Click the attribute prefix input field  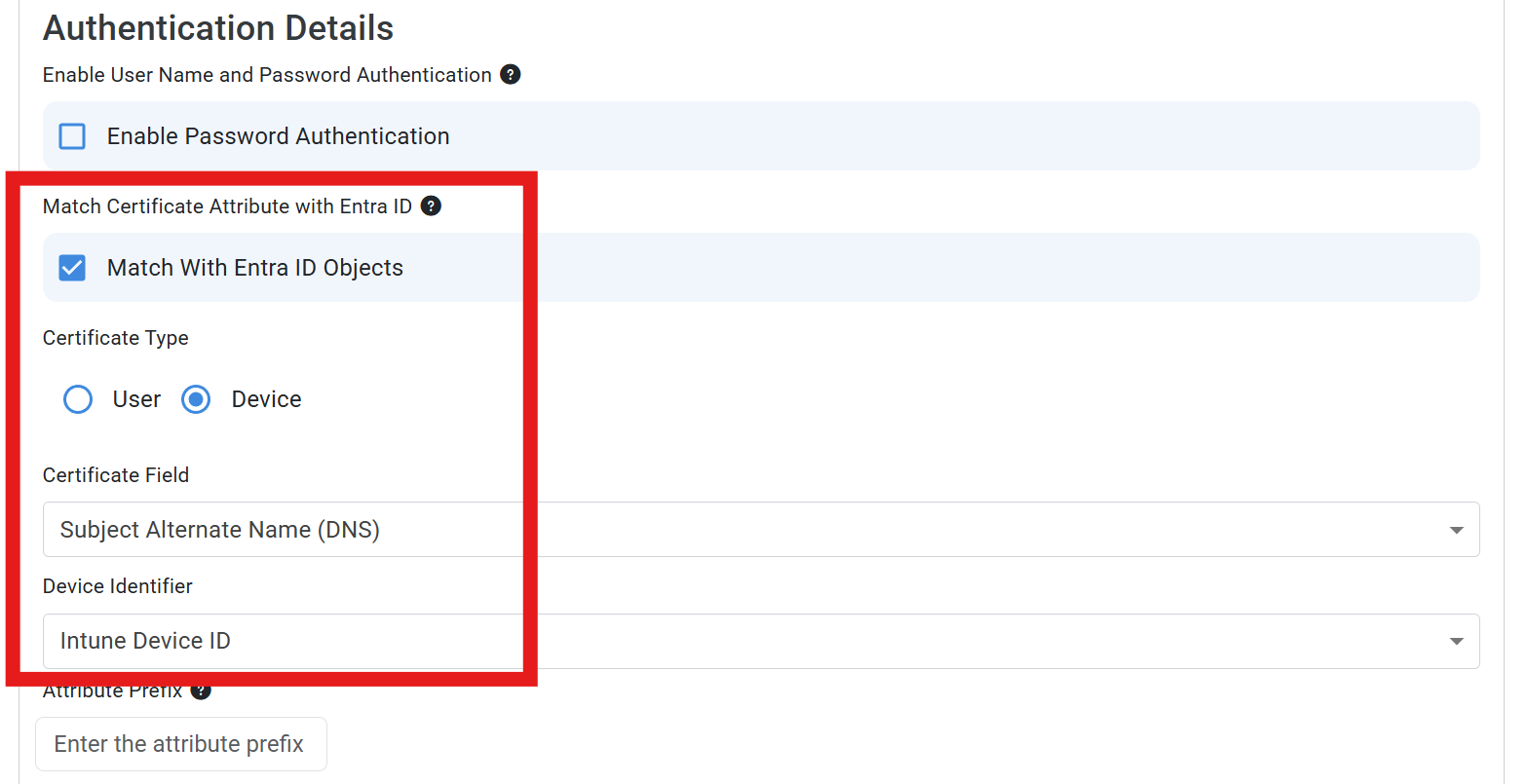point(180,743)
